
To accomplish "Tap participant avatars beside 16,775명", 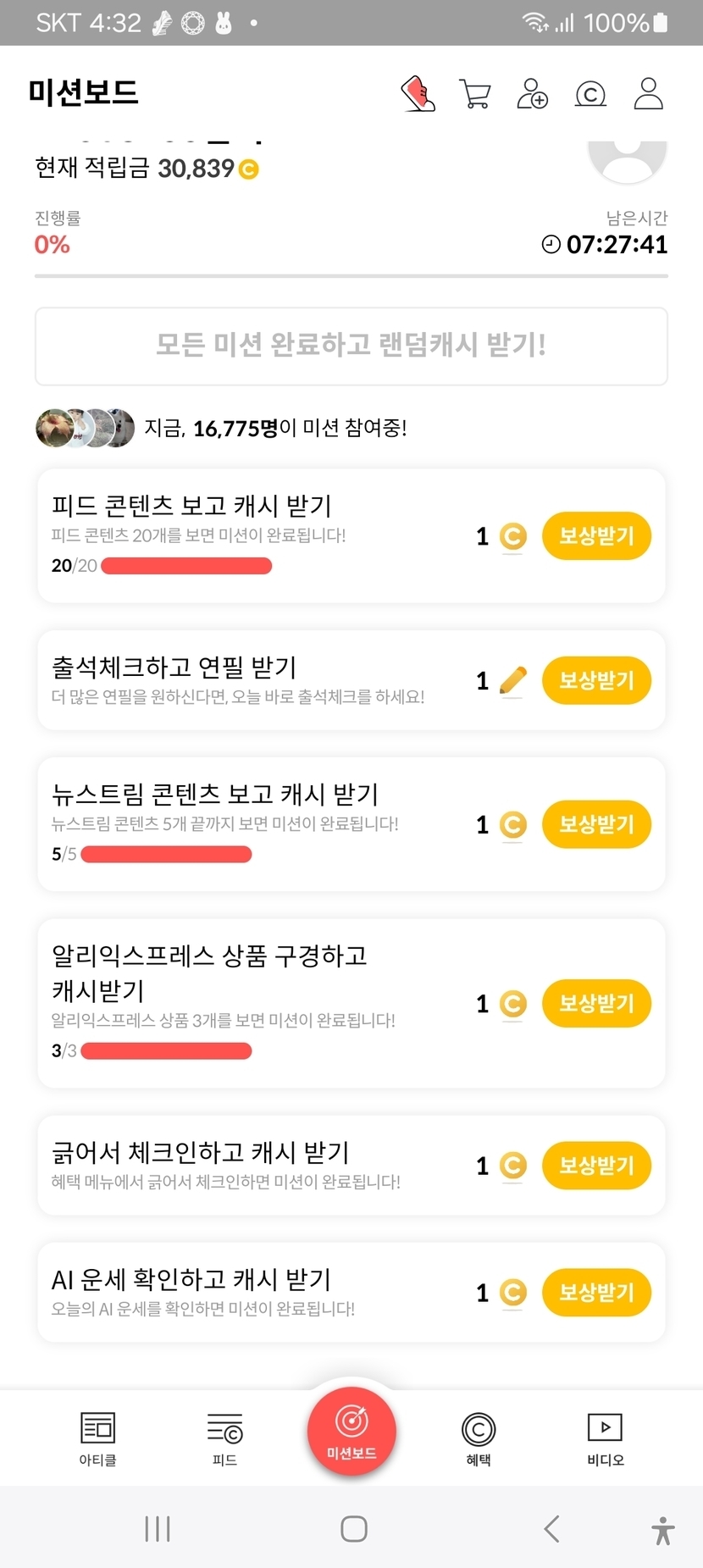I will 85,428.
